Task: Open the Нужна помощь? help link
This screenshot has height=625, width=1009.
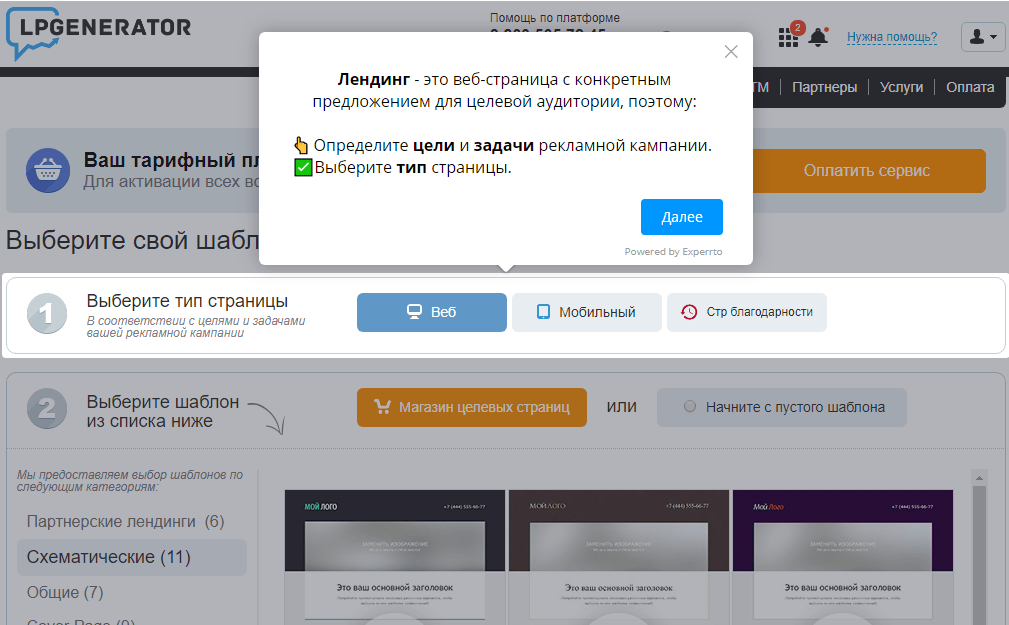Action: tap(891, 37)
